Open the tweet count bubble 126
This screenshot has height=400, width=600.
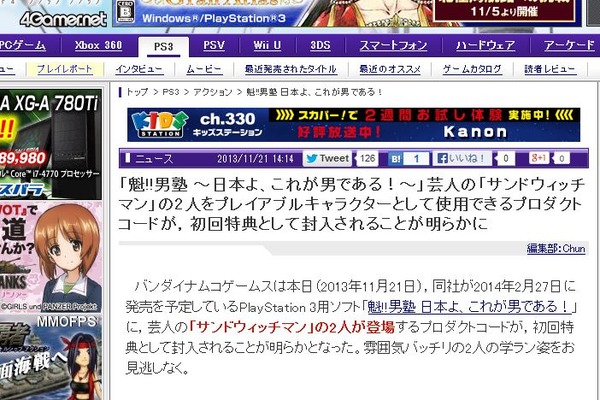[367, 158]
